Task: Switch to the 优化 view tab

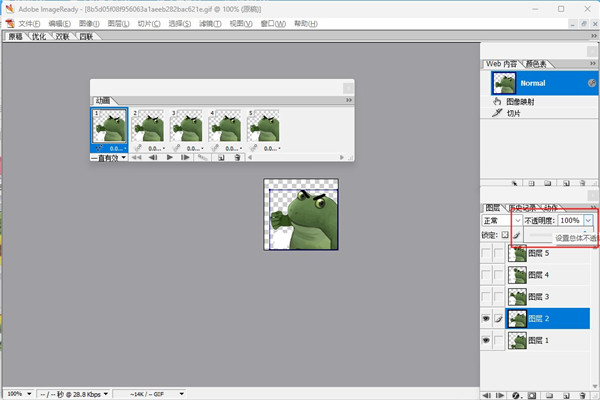Action: 39,36
